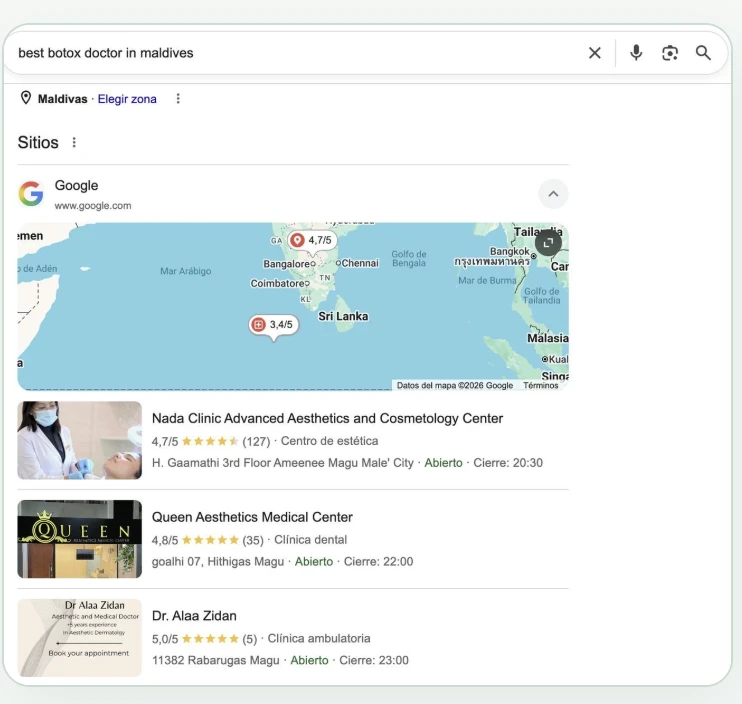Click the Bangkok label on map
742x704 pixels.
click(510, 251)
